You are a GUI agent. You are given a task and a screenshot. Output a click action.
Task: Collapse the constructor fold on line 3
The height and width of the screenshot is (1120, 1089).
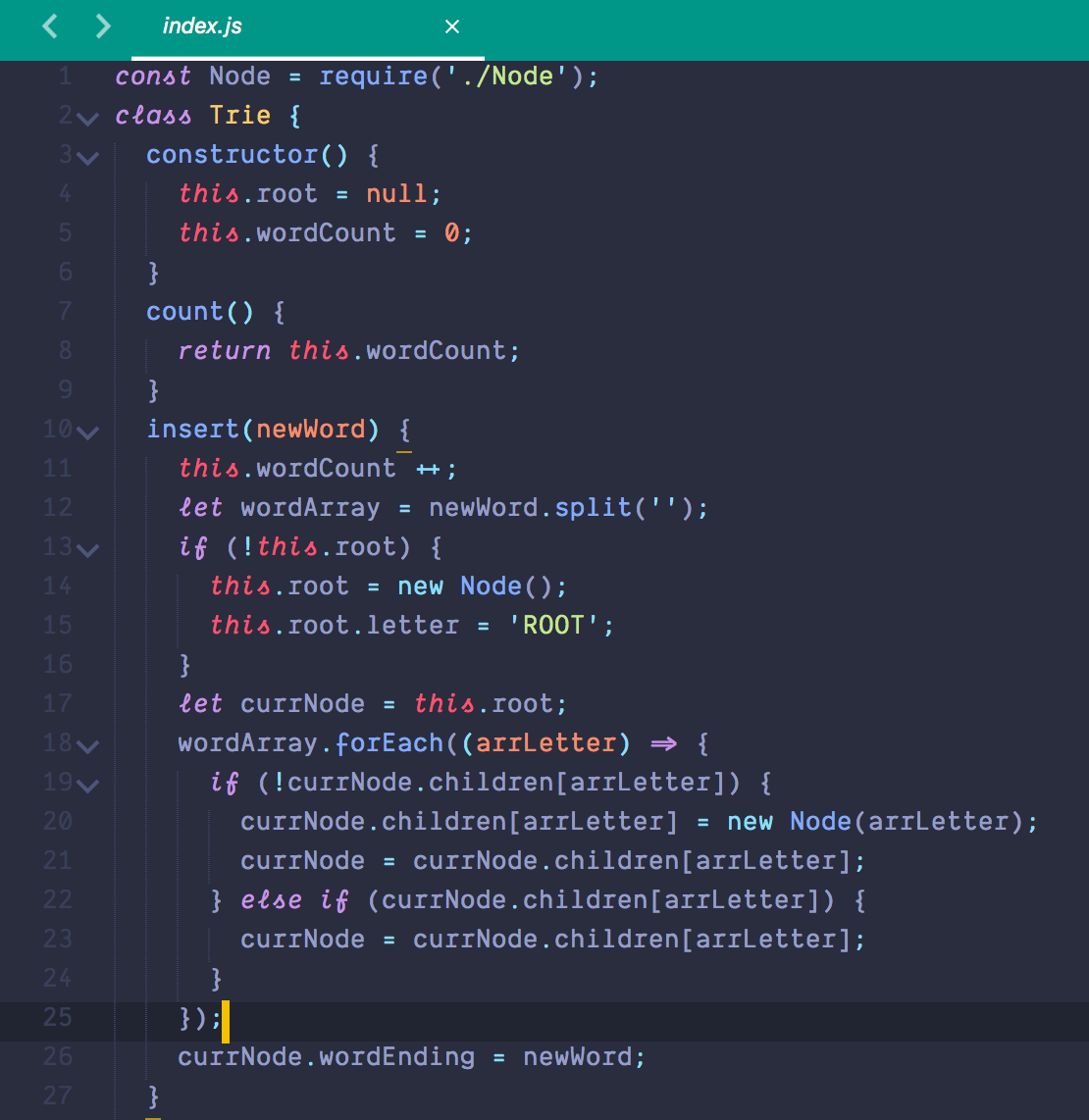click(x=88, y=159)
